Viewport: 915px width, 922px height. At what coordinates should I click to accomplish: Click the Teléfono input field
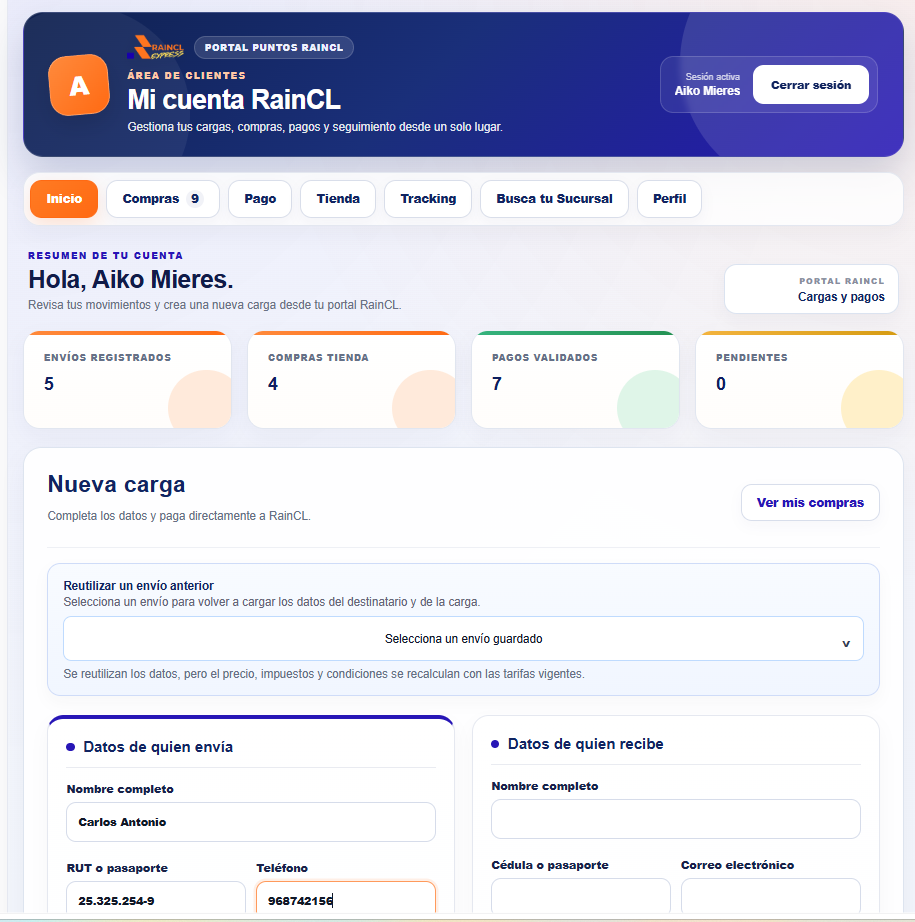[346, 899]
